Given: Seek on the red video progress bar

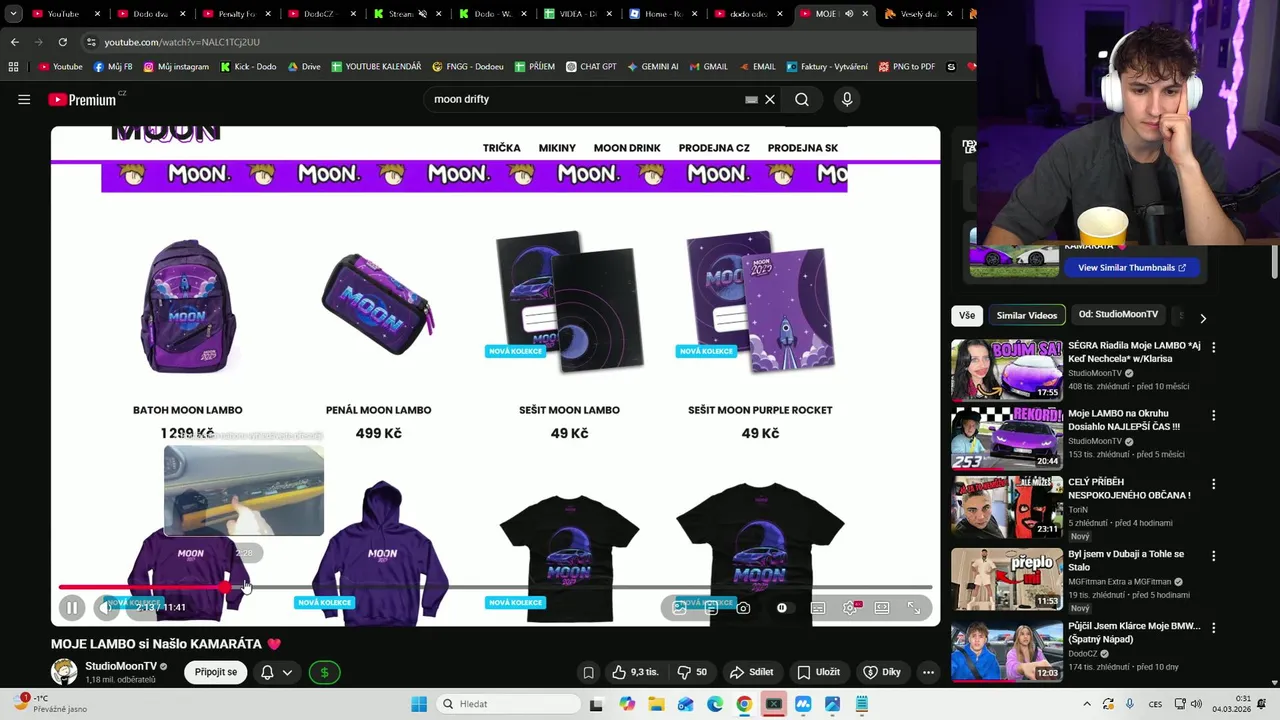Looking at the screenshot, I should (x=495, y=587).
